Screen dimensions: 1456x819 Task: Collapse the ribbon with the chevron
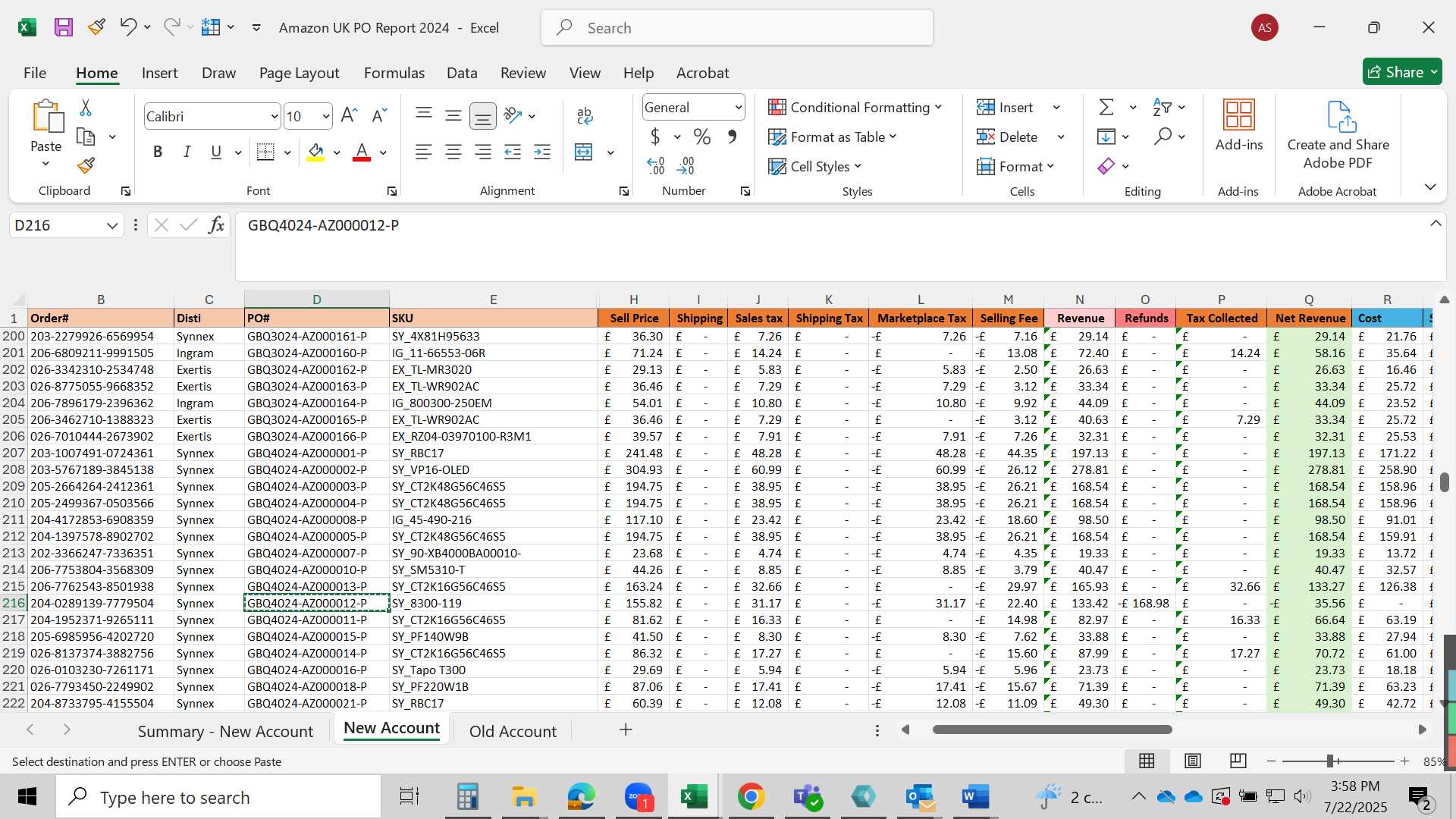(1430, 187)
